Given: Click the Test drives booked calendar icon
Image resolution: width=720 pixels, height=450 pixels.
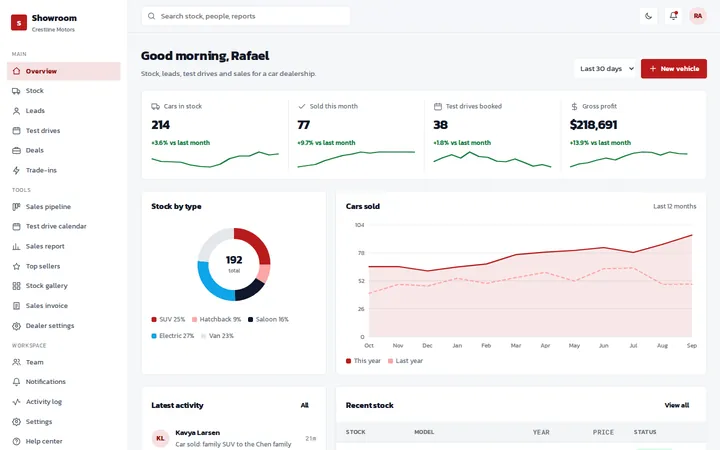Looking at the screenshot, I should (438, 106).
